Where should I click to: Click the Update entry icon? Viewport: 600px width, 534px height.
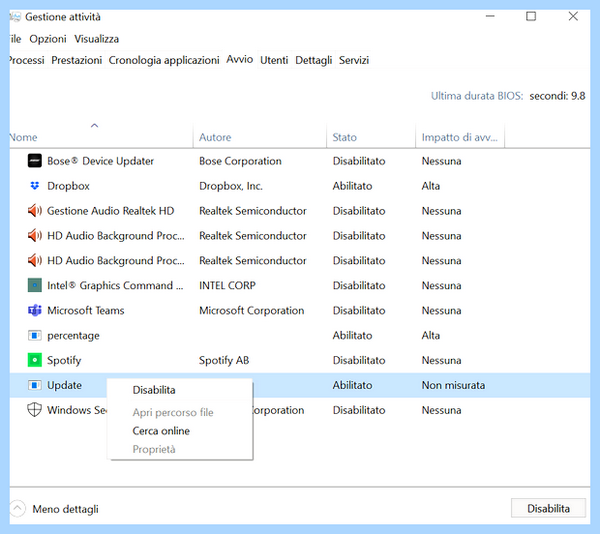coord(34,385)
